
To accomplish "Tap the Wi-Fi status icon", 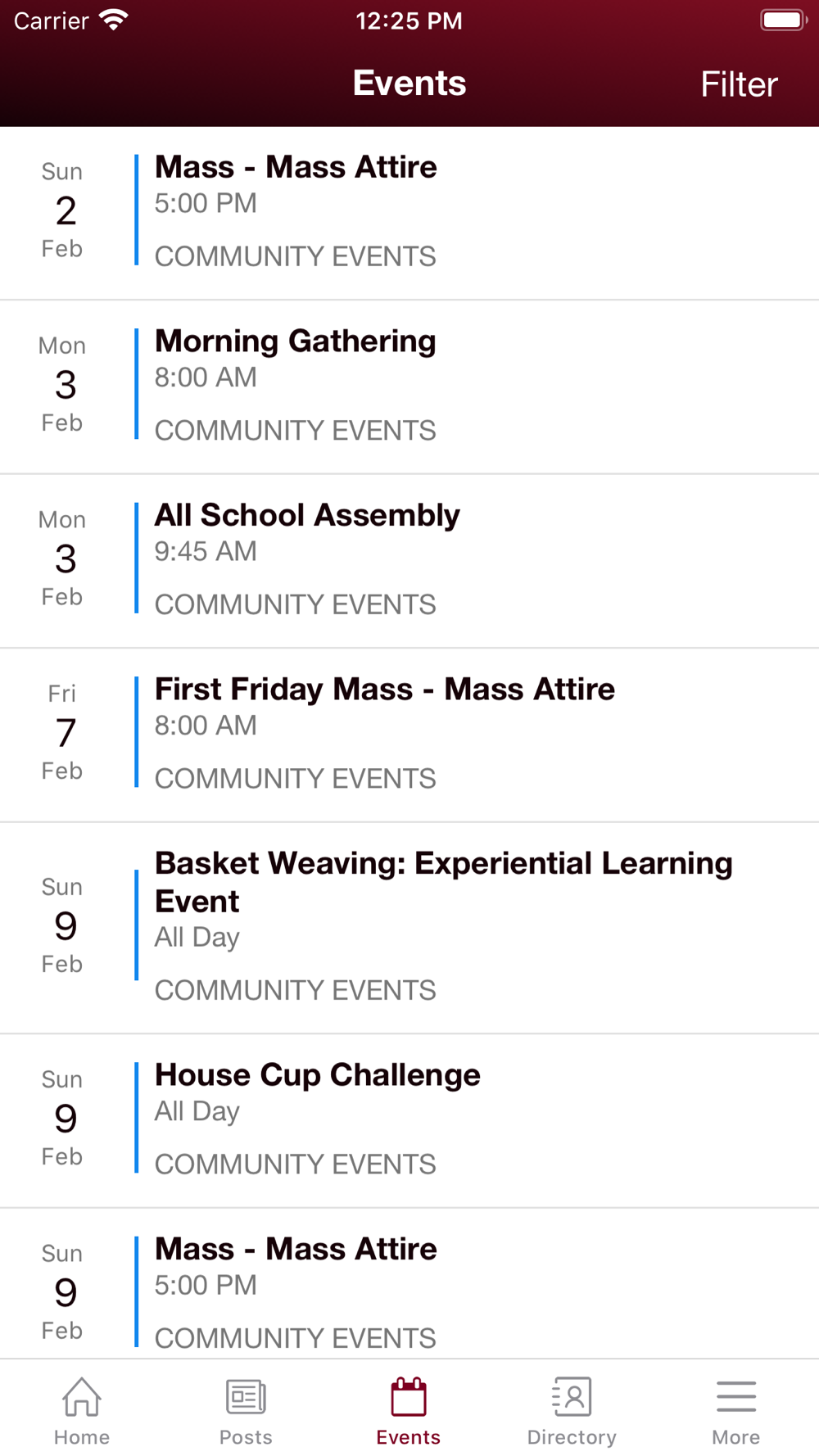I will [114, 20].
